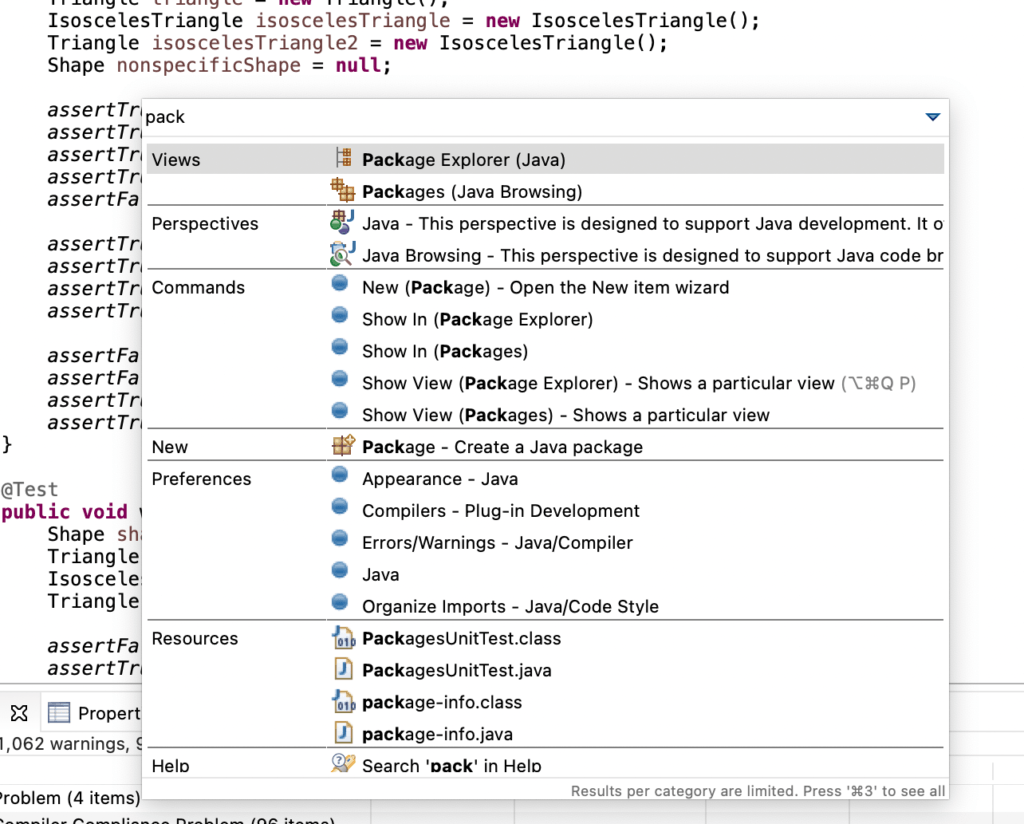1024x824 pixels.
Task: Click the Packages Java Browsing icon
Action: (343, 189)
